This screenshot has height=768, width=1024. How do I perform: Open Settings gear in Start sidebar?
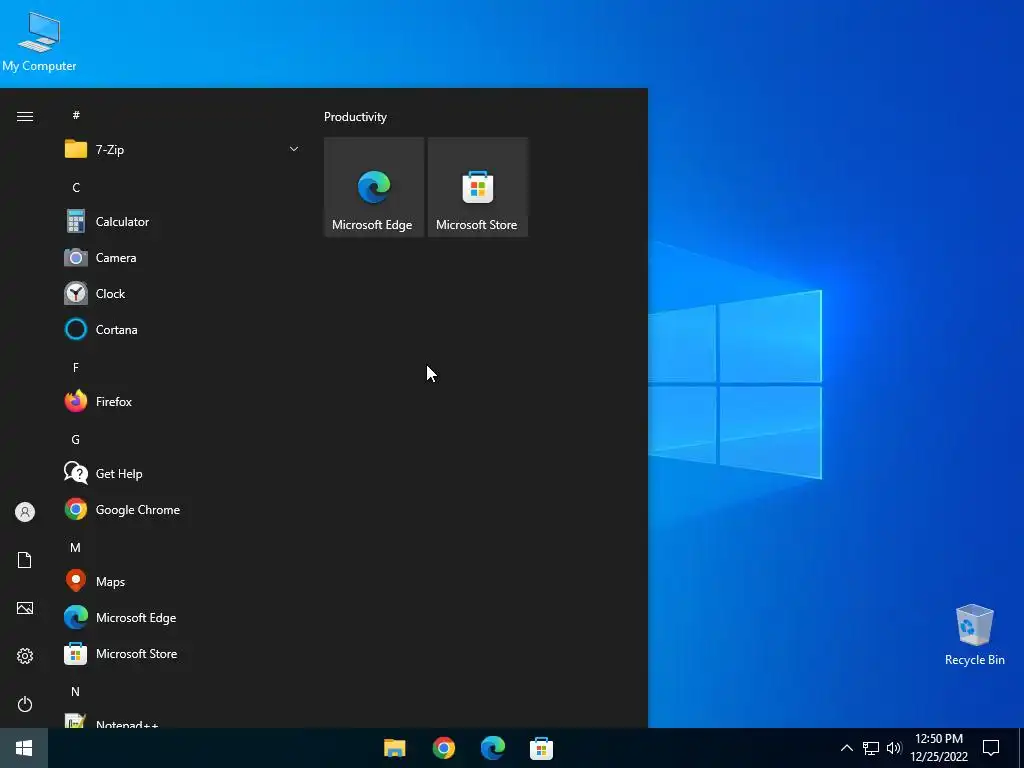(x=25, y=656)
